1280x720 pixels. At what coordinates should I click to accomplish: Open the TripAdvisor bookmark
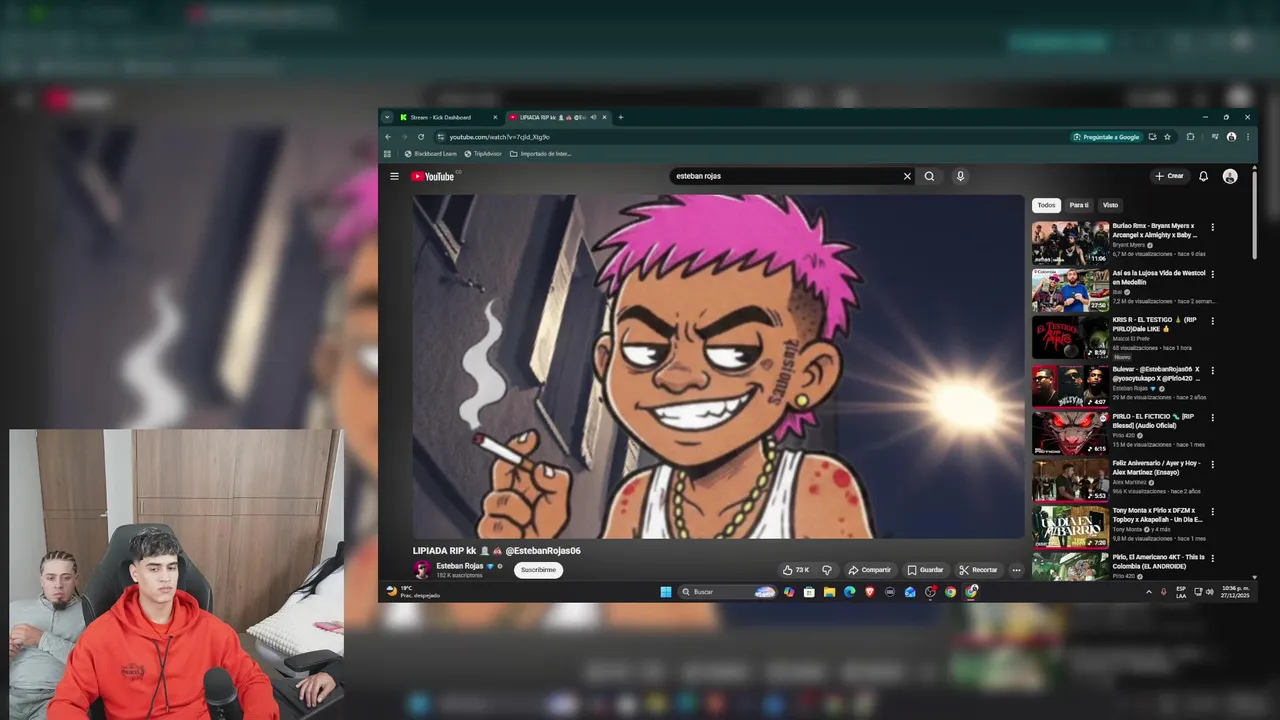click(483, 154)
